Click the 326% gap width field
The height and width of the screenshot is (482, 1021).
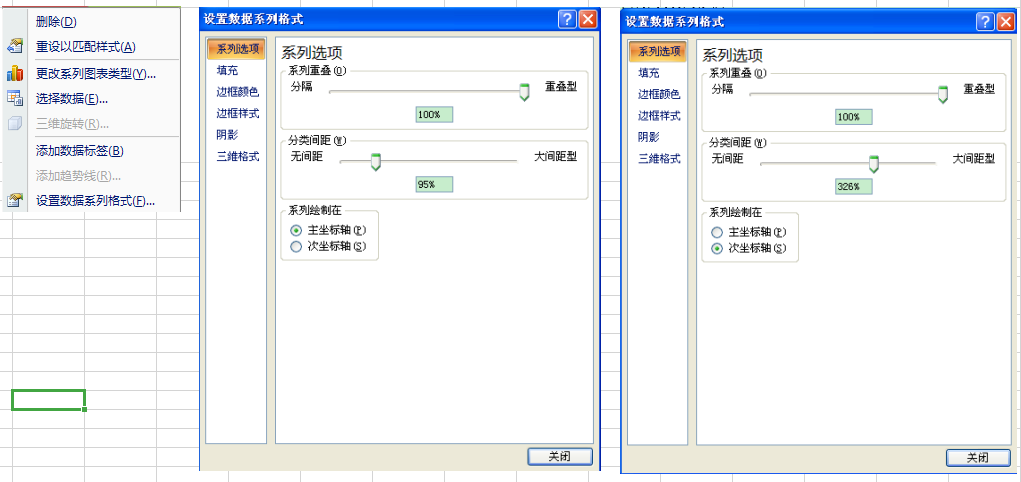[x=854, y=187]
